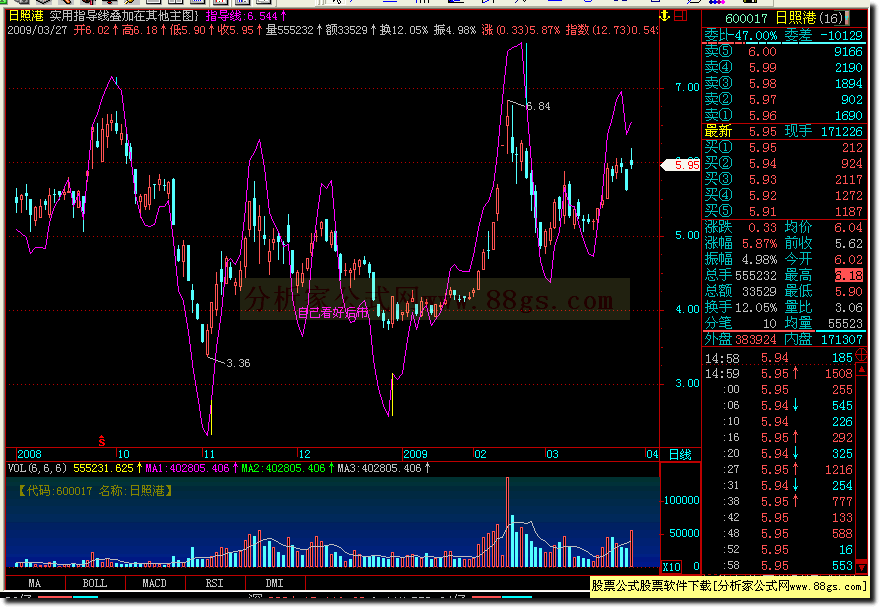Click the 换手 12.05% field
882x609 pixels.
click(x=741, y=308)
